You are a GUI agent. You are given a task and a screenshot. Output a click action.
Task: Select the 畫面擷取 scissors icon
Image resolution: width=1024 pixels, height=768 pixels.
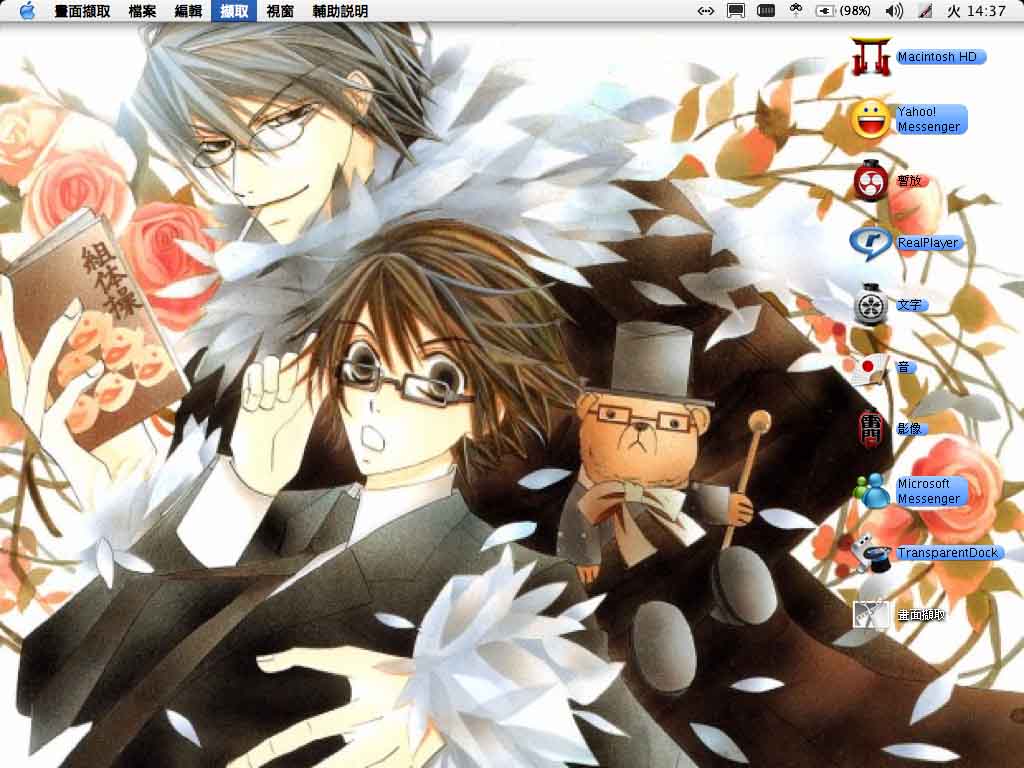click(871, 615)
